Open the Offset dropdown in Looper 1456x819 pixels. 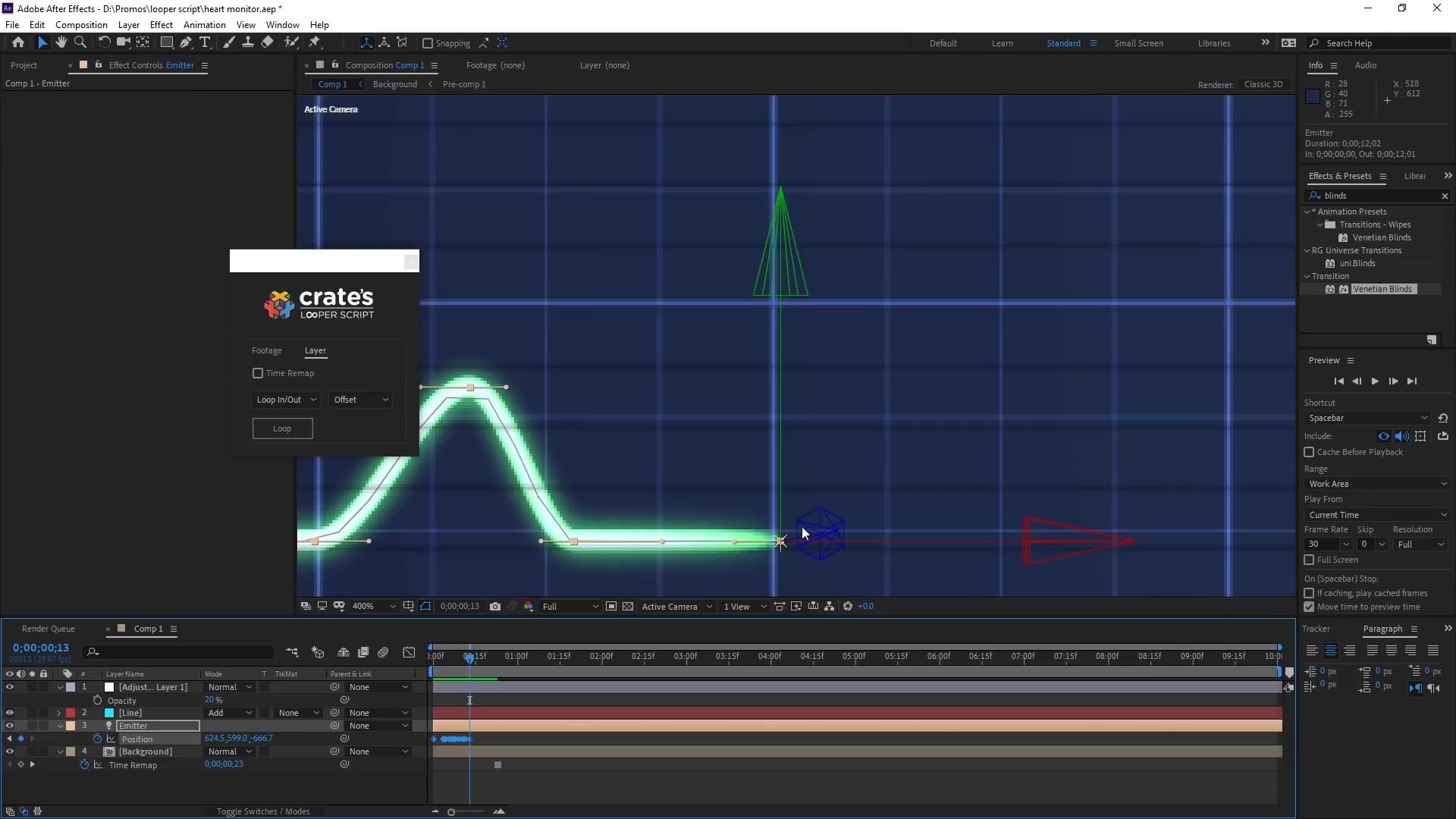pos(361,400)
